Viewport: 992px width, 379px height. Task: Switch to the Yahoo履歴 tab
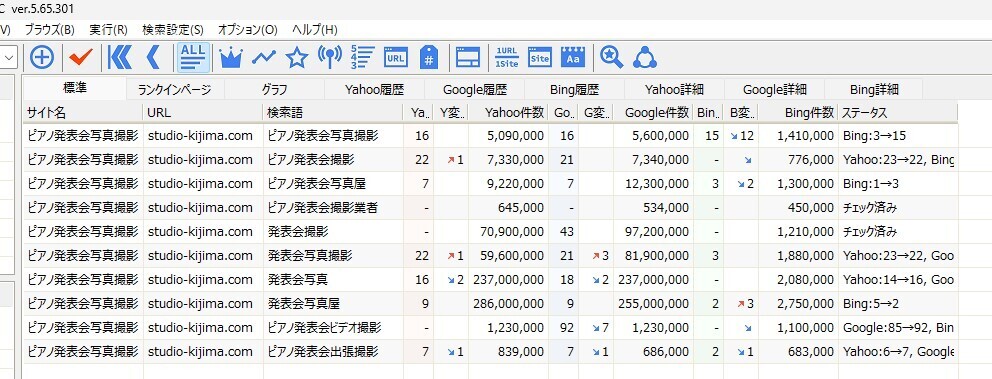(375, 90)
